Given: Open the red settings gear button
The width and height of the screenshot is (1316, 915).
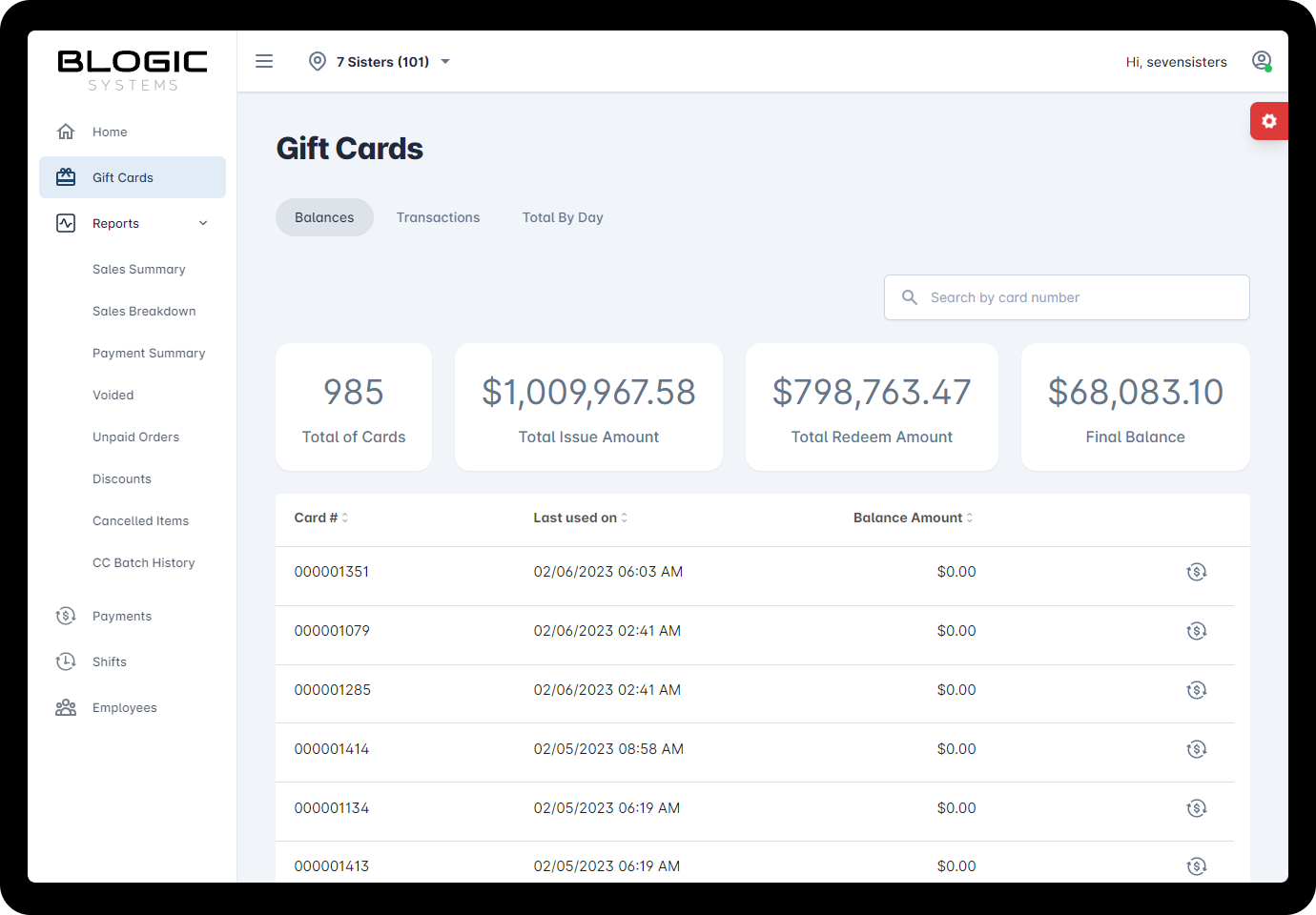Looking at the screenshot, I should 1268,121.
